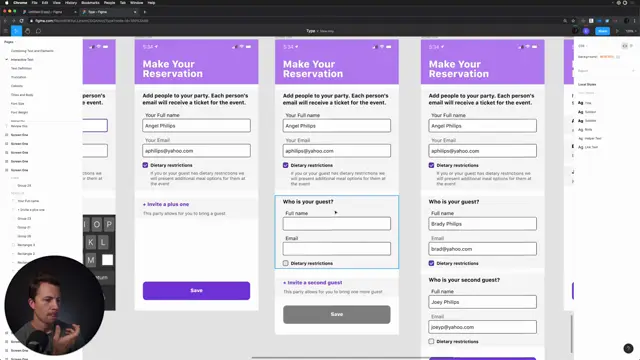Click the Brady Philips name field
The width and height of the screenshot is (640, 360).
[482, 224]
